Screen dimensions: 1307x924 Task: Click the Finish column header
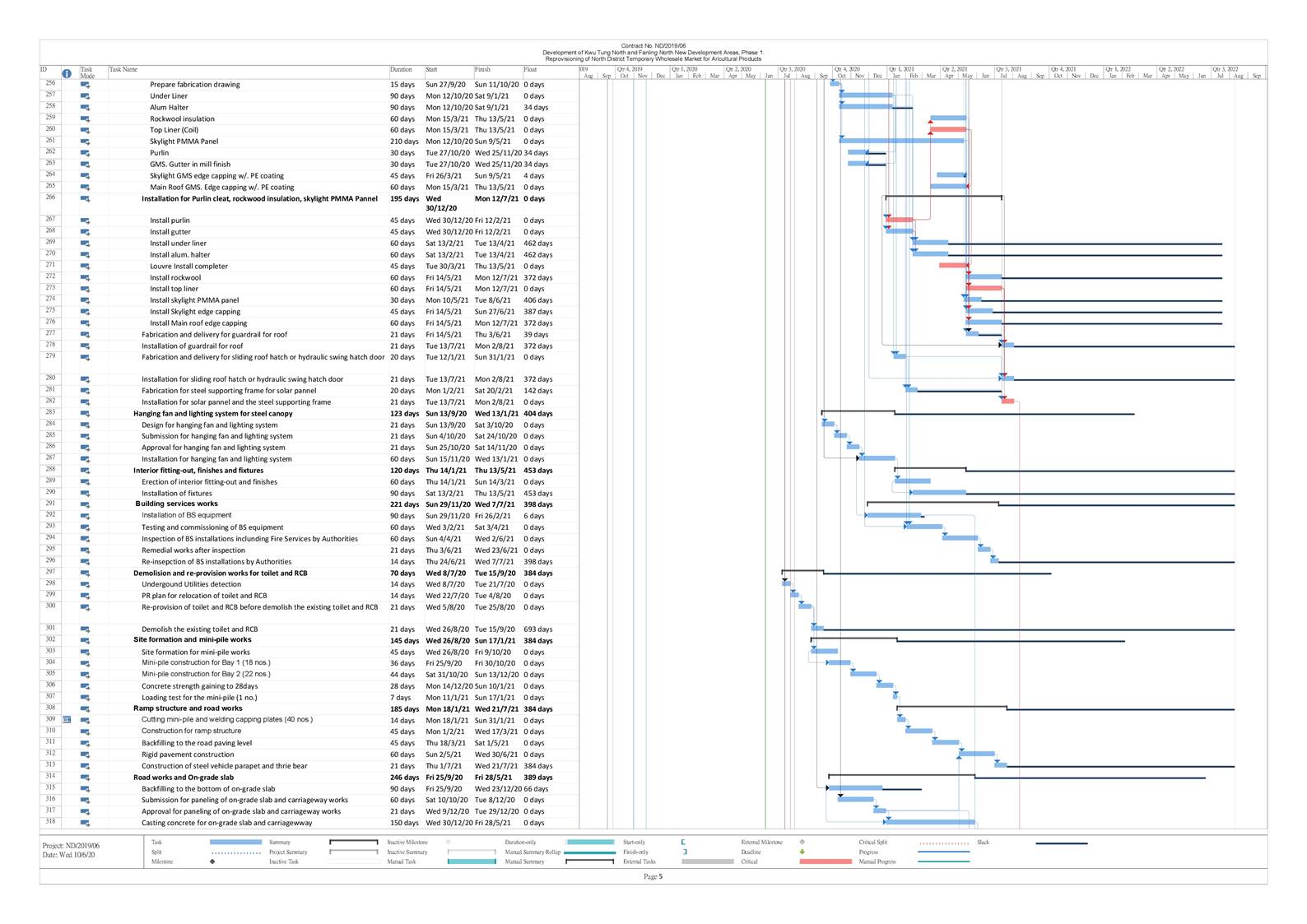pyautogui.click(x=482, y=70)
